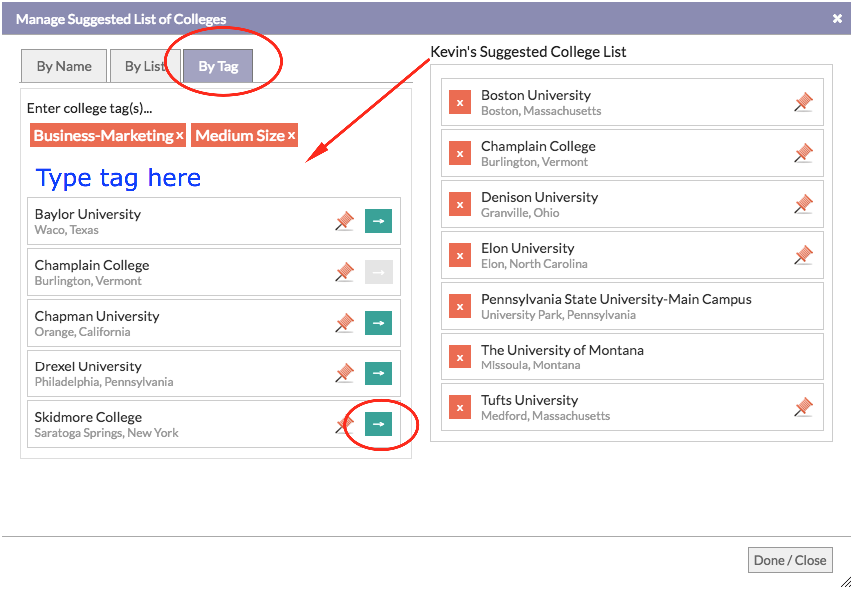Select Skidmore College name text
This screenshot has width=851, height=590.
(x=88, y=417)
